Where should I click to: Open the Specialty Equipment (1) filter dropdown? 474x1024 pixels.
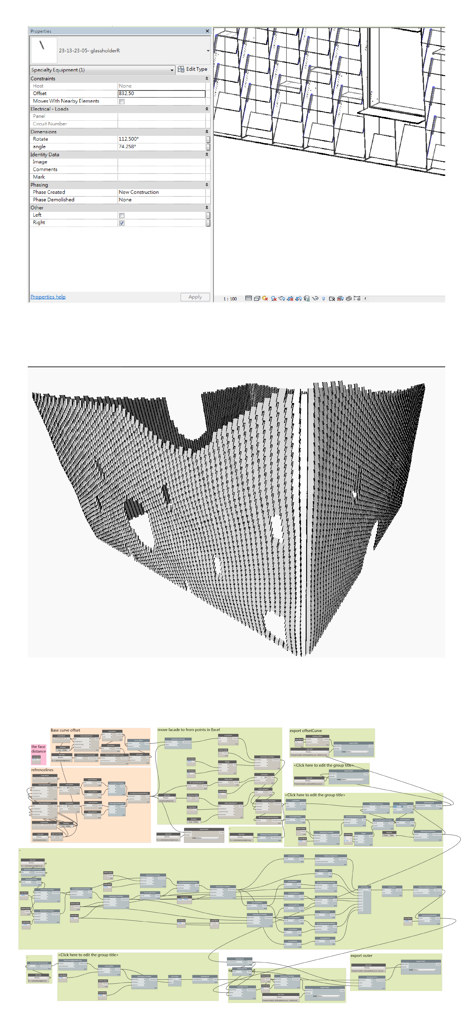(x=172, y=69)
